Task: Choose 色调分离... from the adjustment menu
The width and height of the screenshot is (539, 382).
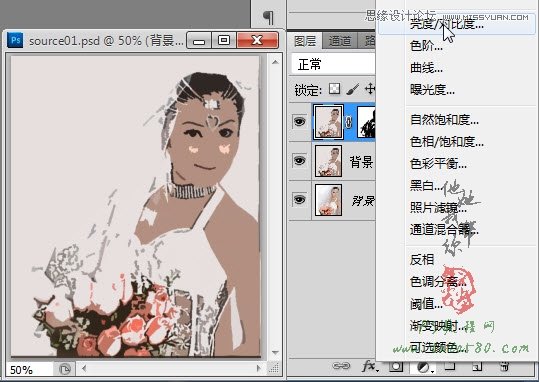Action: tap(438, 282)
